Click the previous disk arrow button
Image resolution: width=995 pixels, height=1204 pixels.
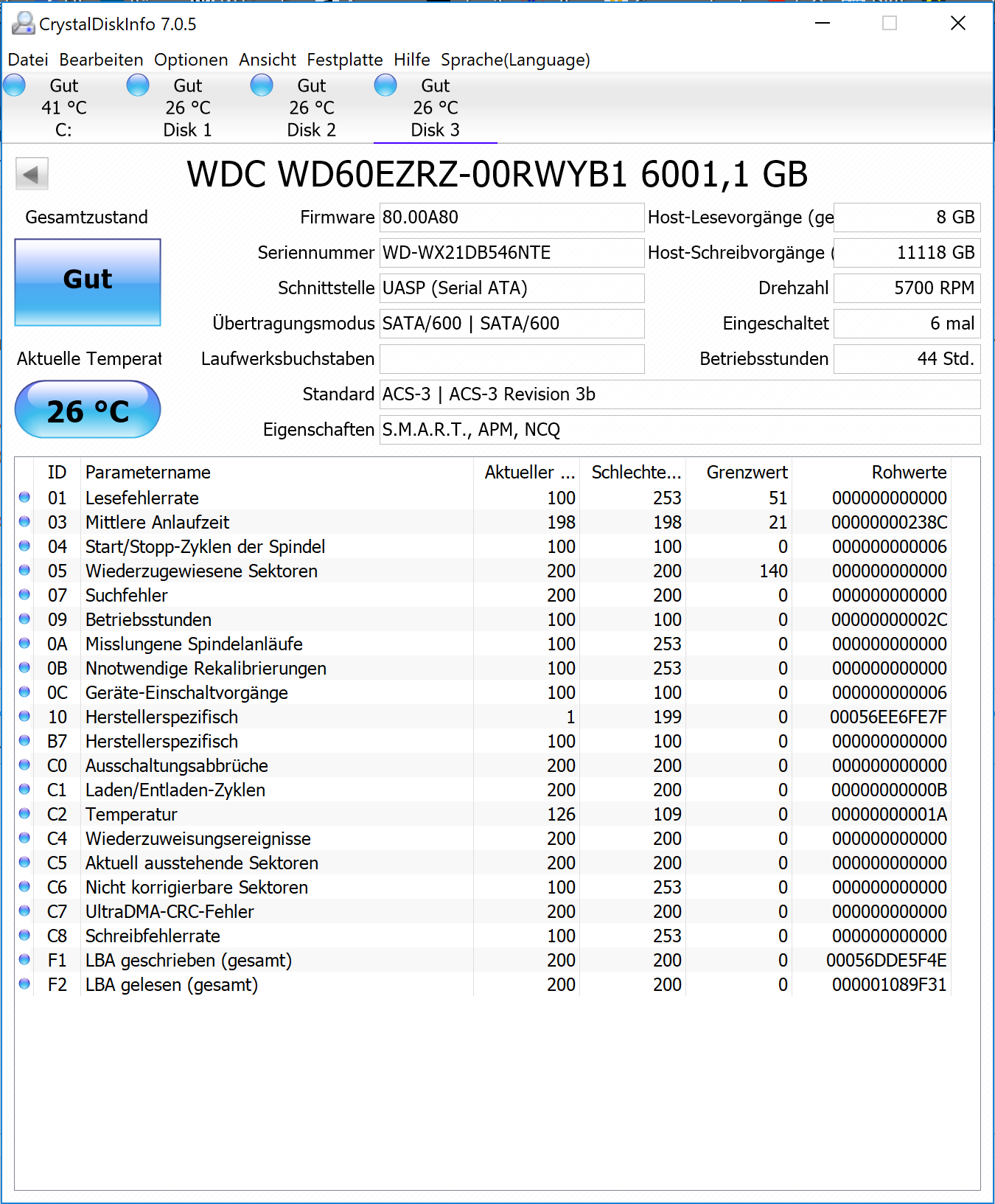pyautogui.click(x=32, y=175)
